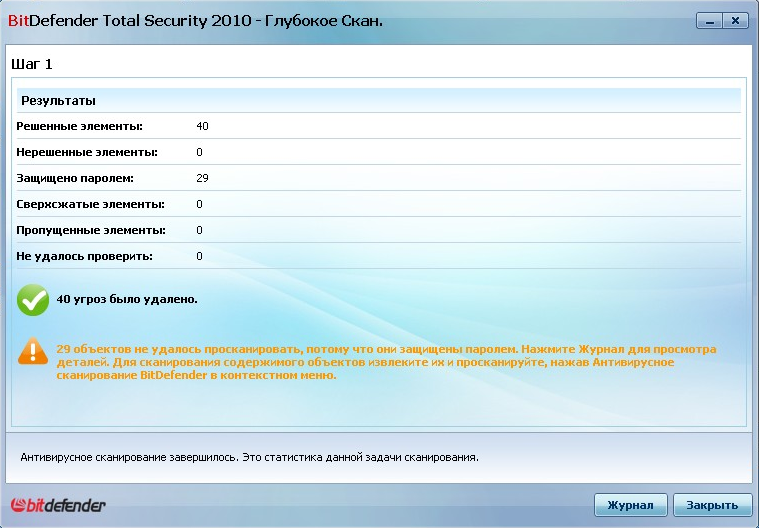Select the Нерешенные элементы label

(x=87, y=152)
